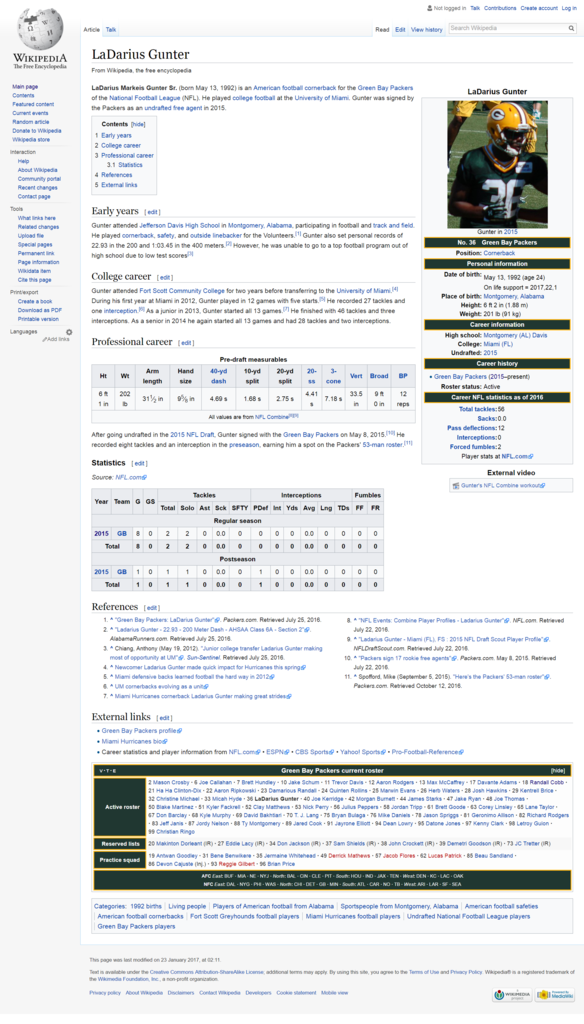The width and height of the screenshot is (584, 1024).
Task: Open Fort Scott Community College link
Action: [182, 291]
